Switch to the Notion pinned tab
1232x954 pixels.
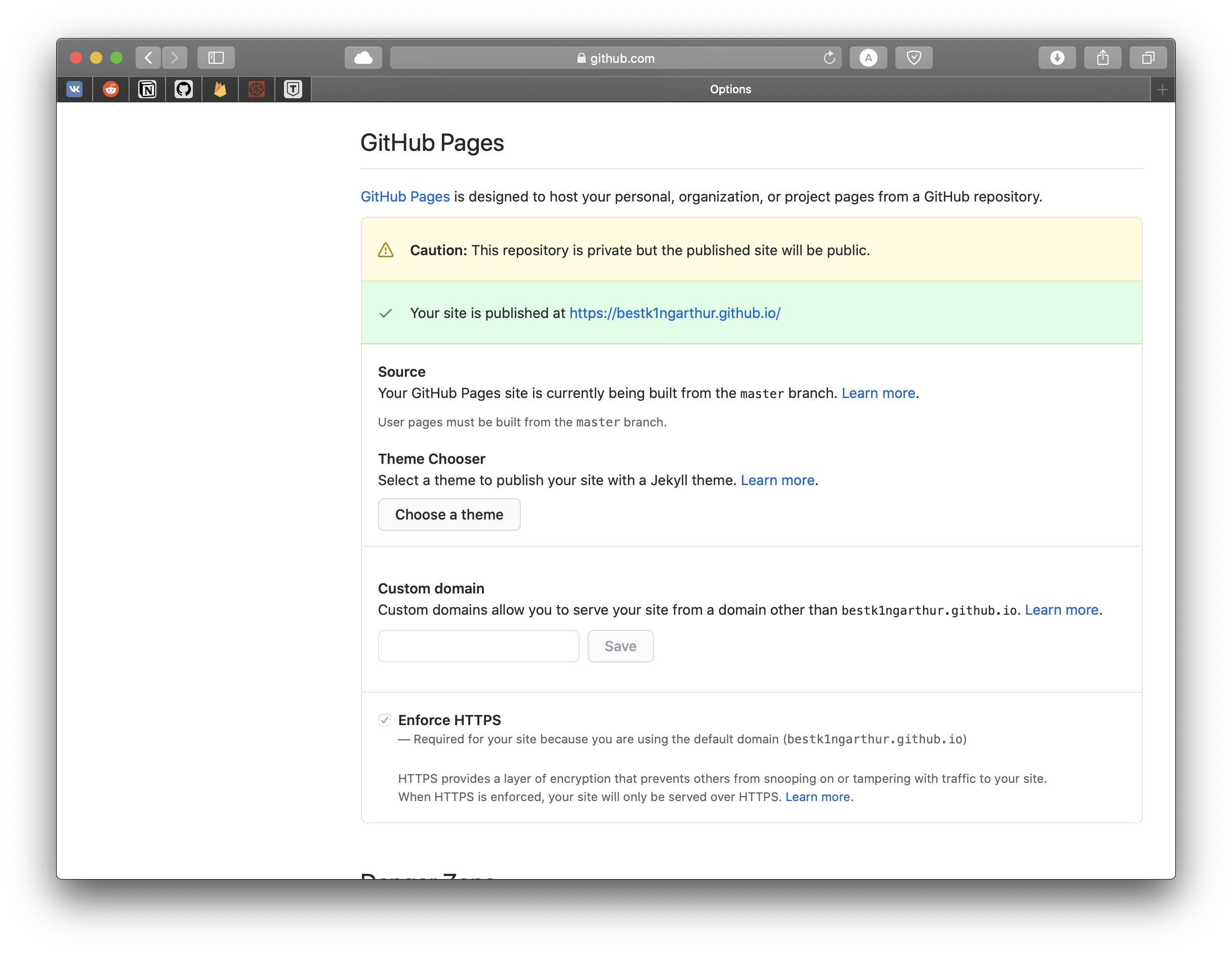click(x=147, y=89)
